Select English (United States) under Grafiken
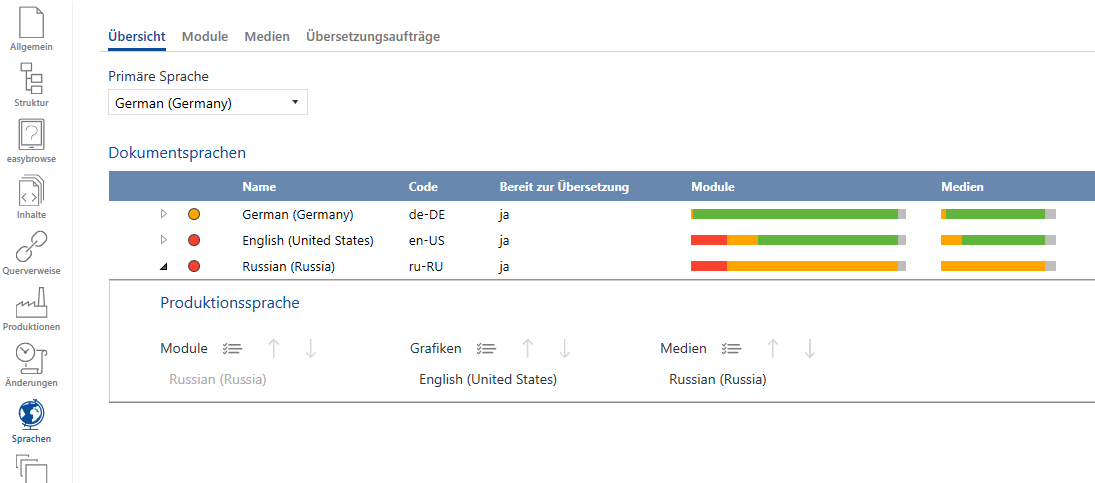Screen dimensions: 1095x483 coord(488,380)
